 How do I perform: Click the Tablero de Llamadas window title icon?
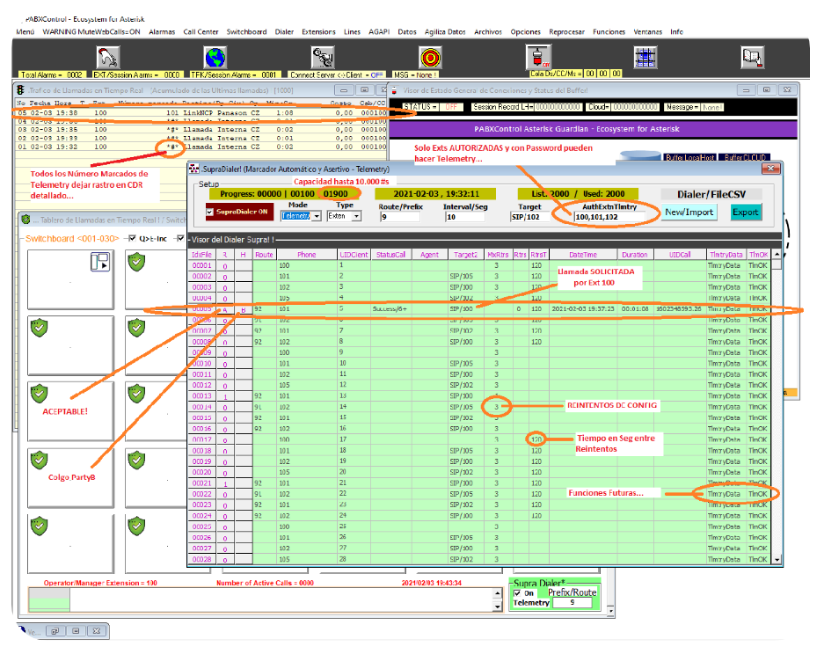pyautogui.click(x=26, y=219)
